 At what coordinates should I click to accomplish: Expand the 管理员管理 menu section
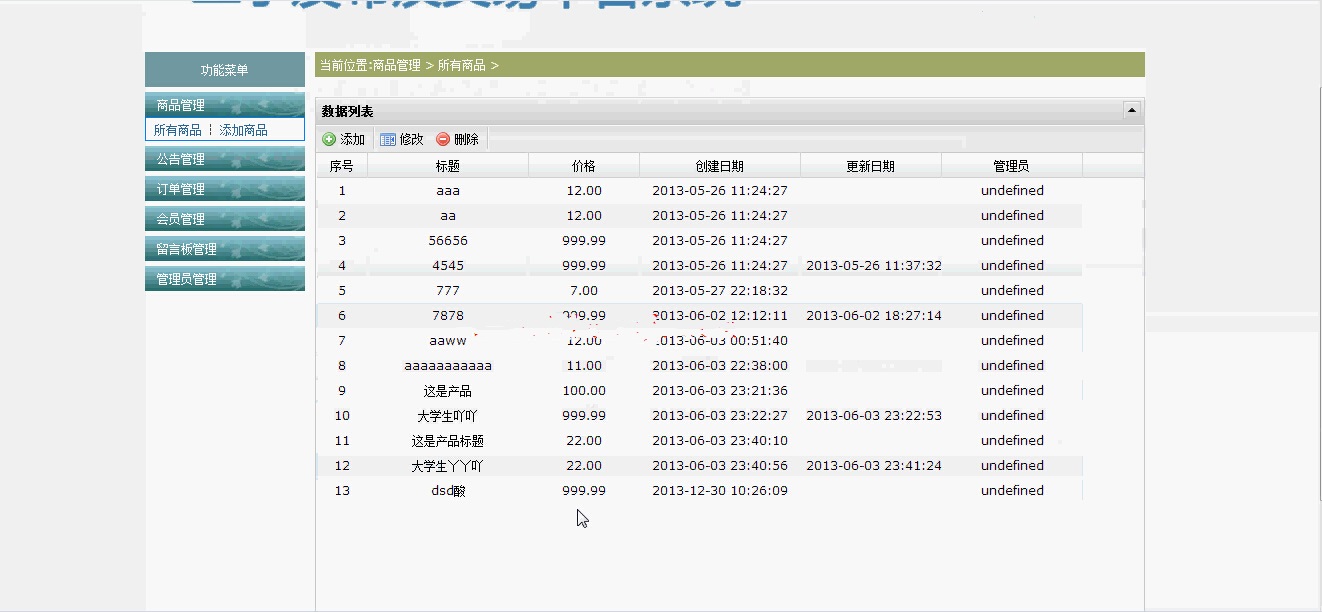point(225,279)
